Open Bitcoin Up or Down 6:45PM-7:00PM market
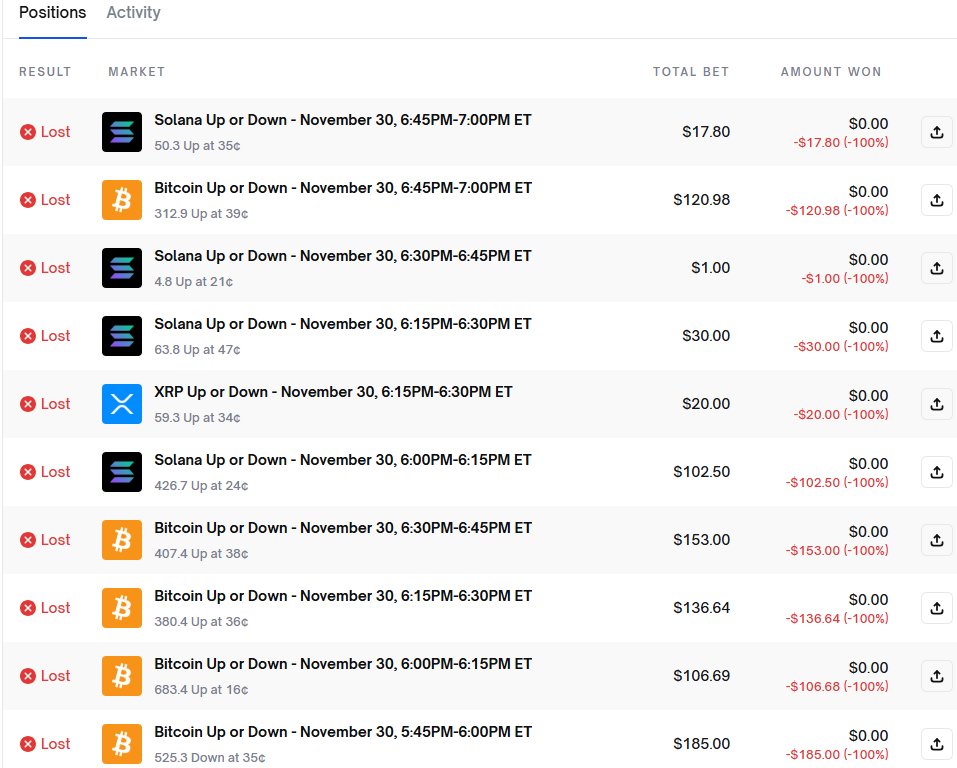The width and height of the screenshot is (957, 768). [343, 187]
